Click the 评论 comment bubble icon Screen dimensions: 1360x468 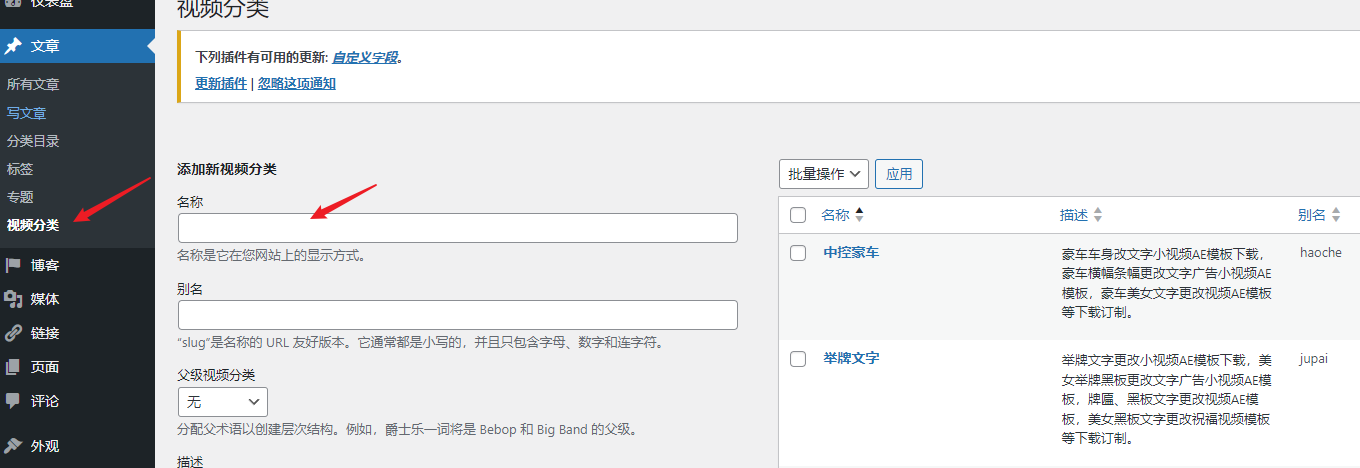[x=13, y=401]
